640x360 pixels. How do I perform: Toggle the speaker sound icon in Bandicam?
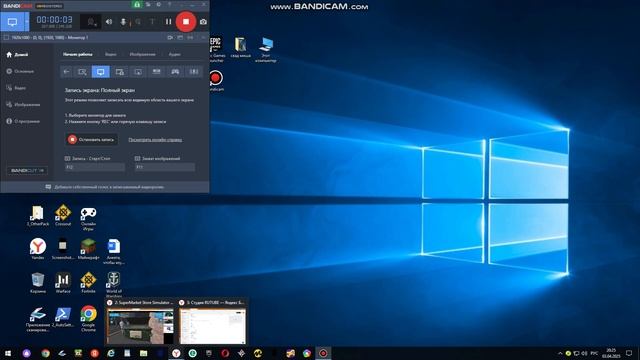[x=109, y=22]
